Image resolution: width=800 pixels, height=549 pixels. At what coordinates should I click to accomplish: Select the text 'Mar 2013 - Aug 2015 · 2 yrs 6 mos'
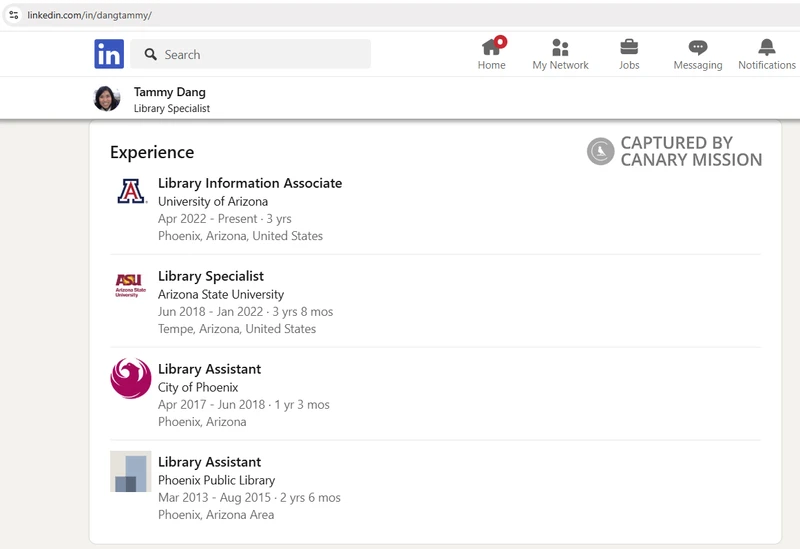[249, 497]
